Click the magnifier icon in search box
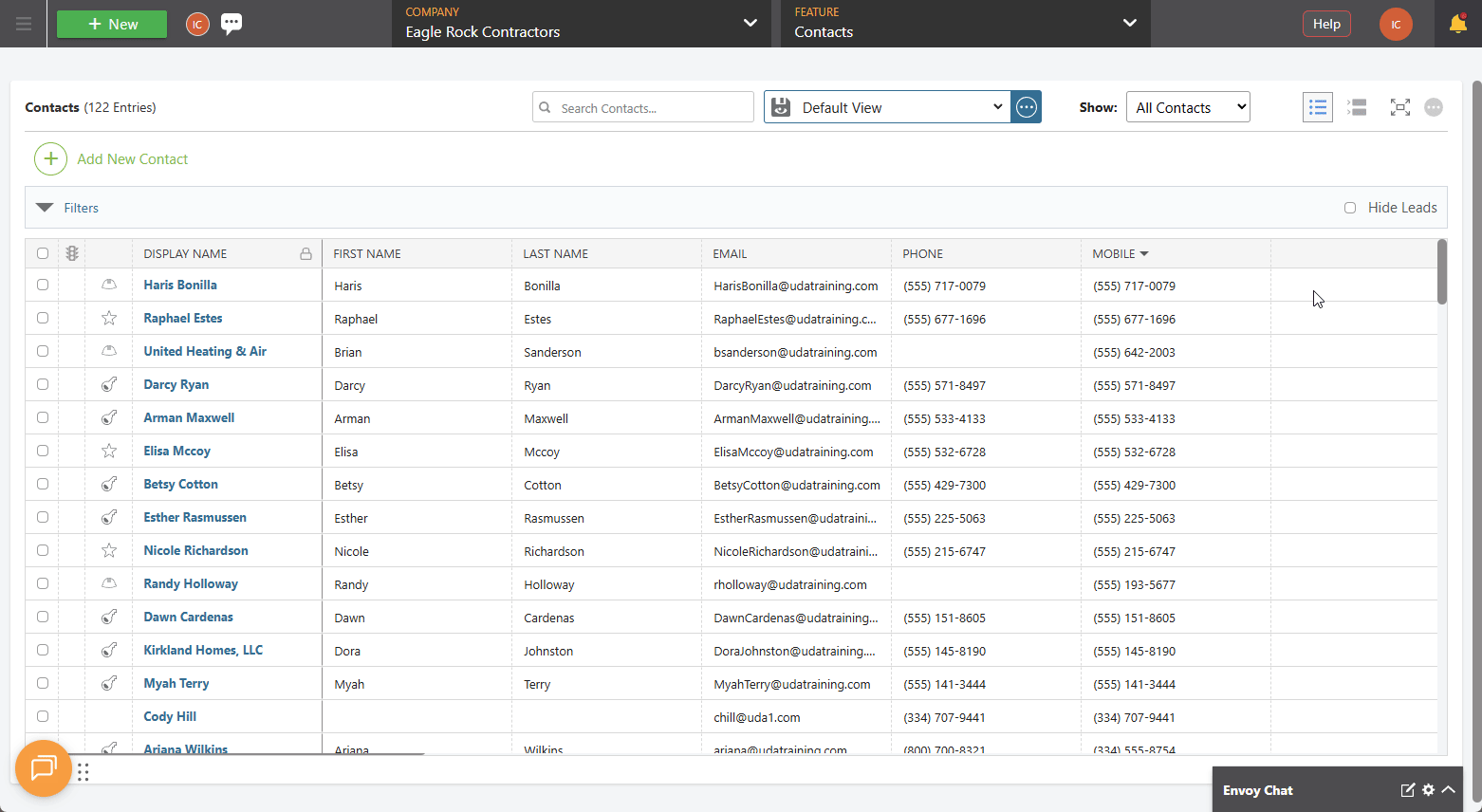 click(x=545, y=107)
